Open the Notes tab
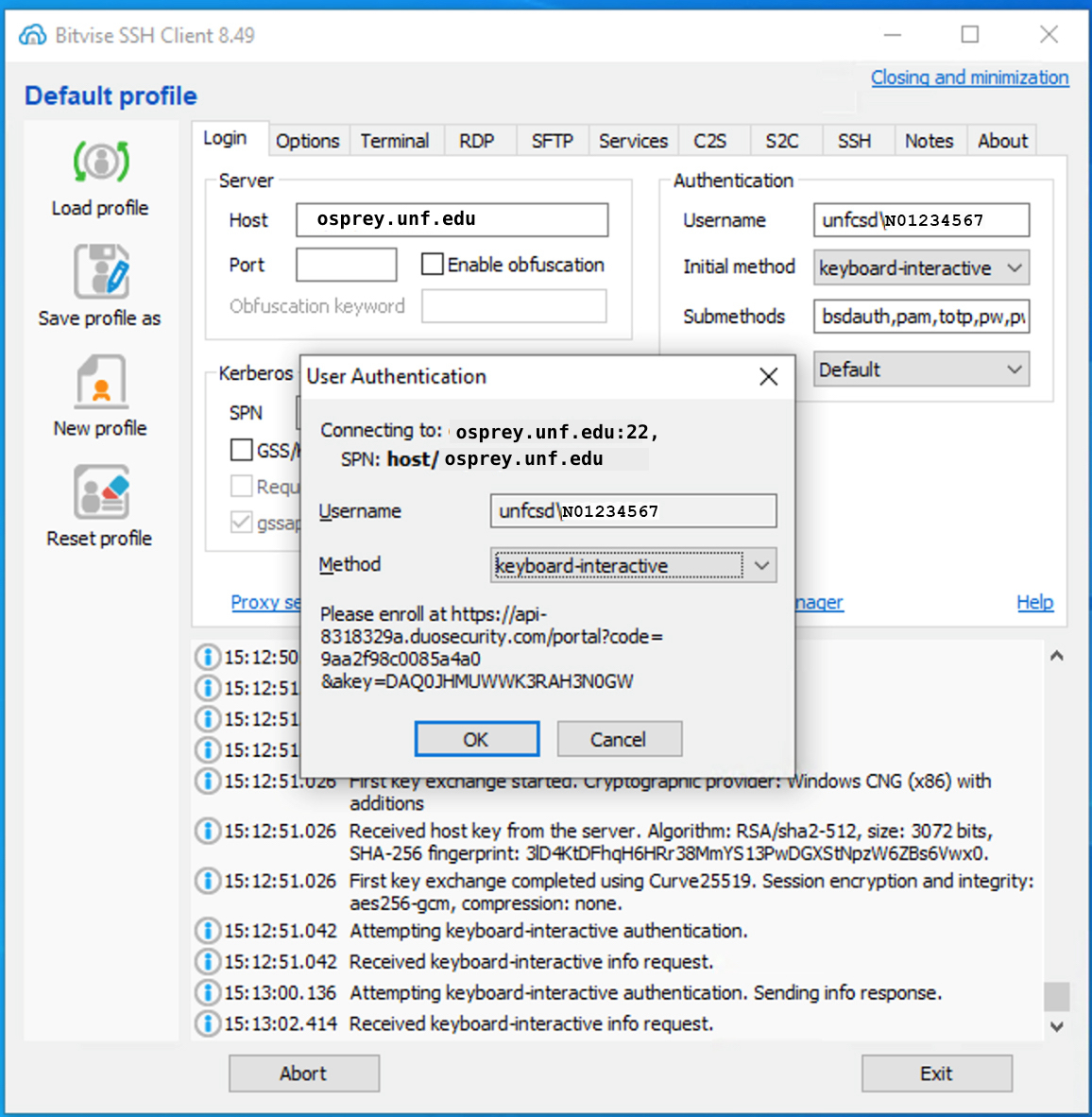Image resolution: width=1092 pixels, height=1117 pixels. [929, 141]
